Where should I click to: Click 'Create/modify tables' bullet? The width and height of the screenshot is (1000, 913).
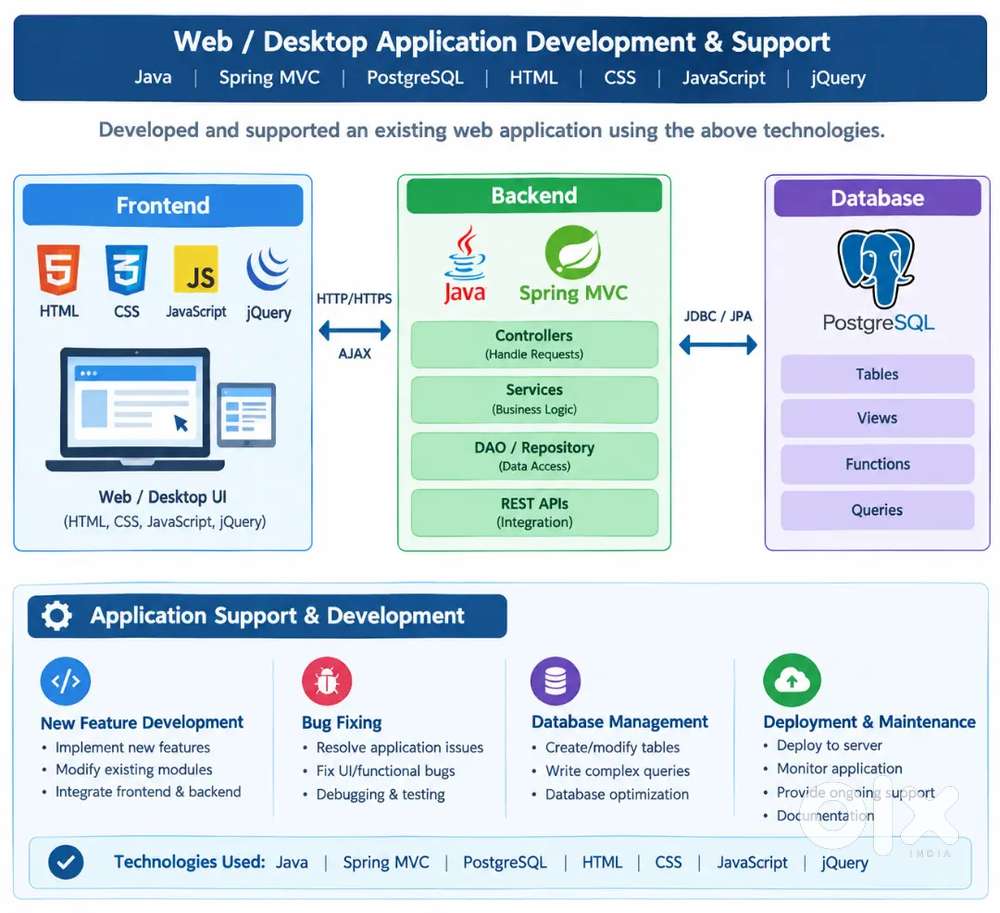pos(612,747)
